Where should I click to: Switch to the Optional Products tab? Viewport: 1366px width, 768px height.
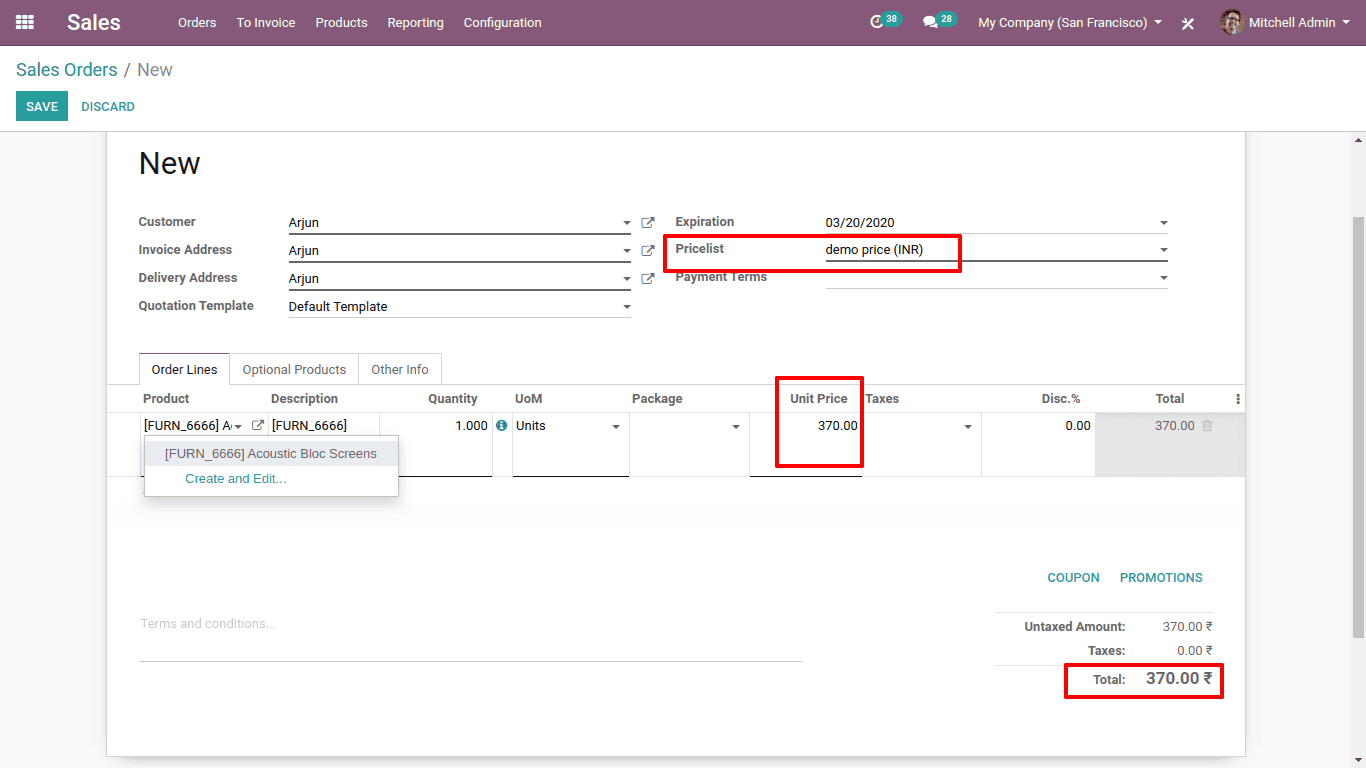coord(294,369)
